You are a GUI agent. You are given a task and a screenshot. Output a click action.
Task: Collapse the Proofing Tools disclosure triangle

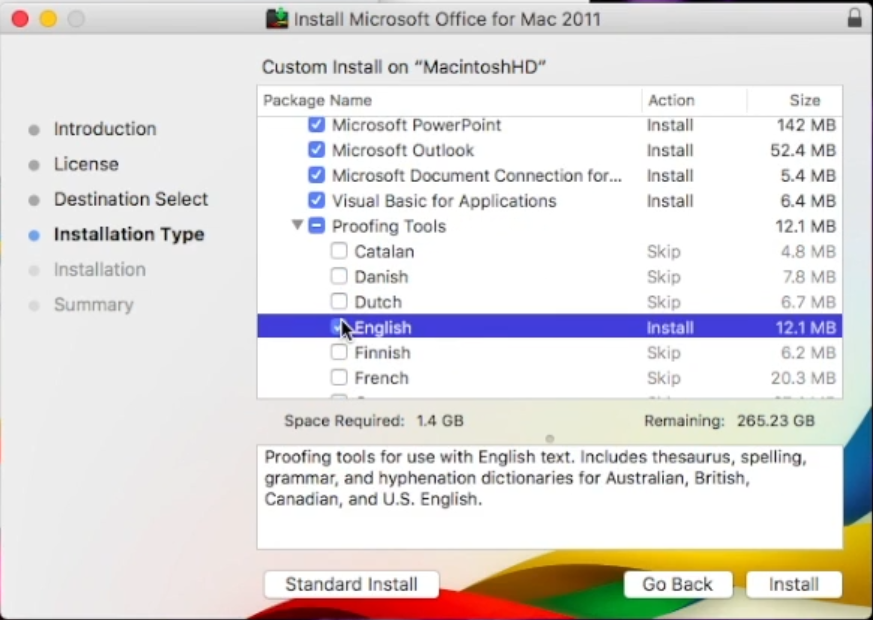coord(297,225)
